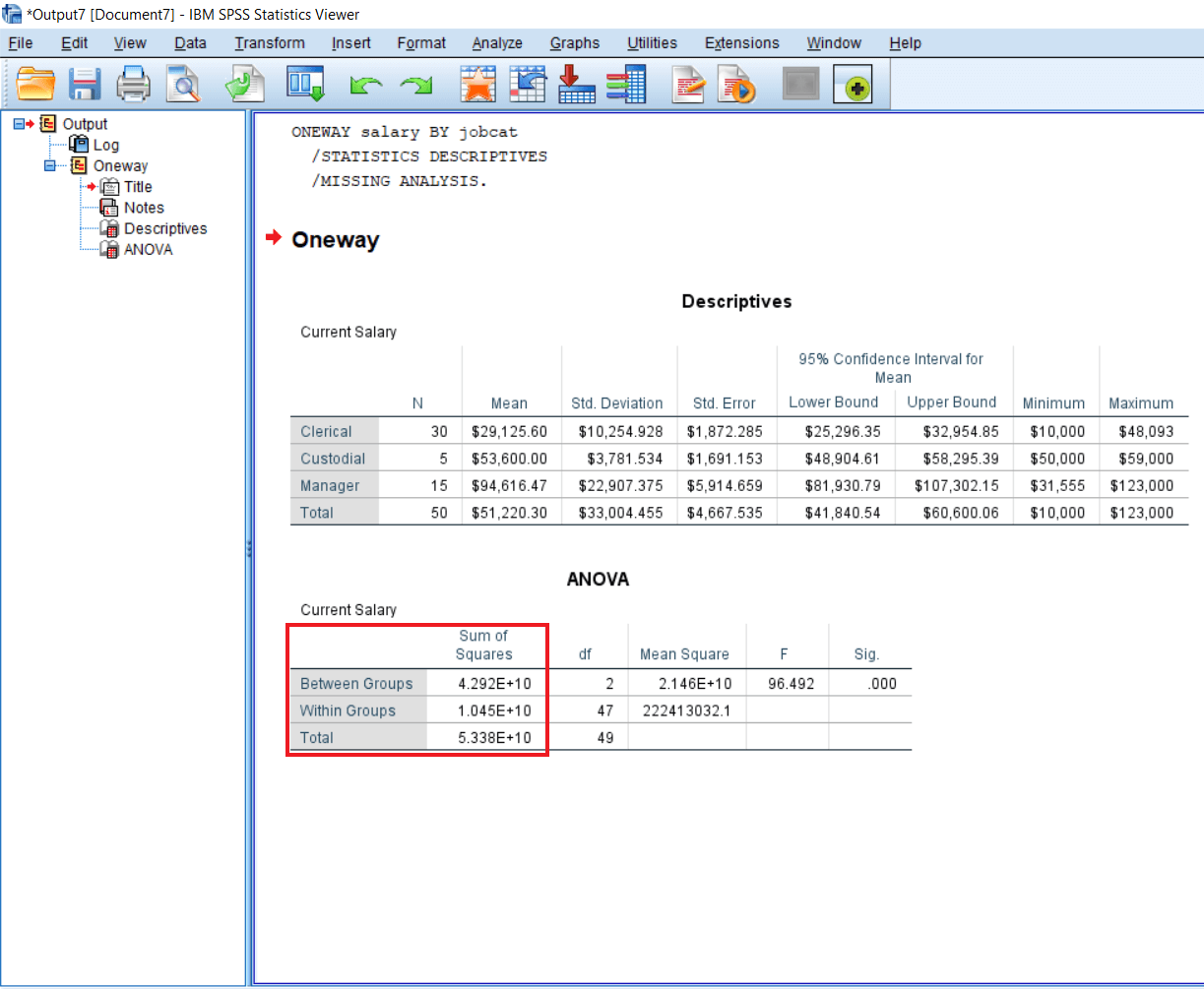1204x989 pixels.
Task: Open the Graphs menu
Action: click(x=574, y=43)
